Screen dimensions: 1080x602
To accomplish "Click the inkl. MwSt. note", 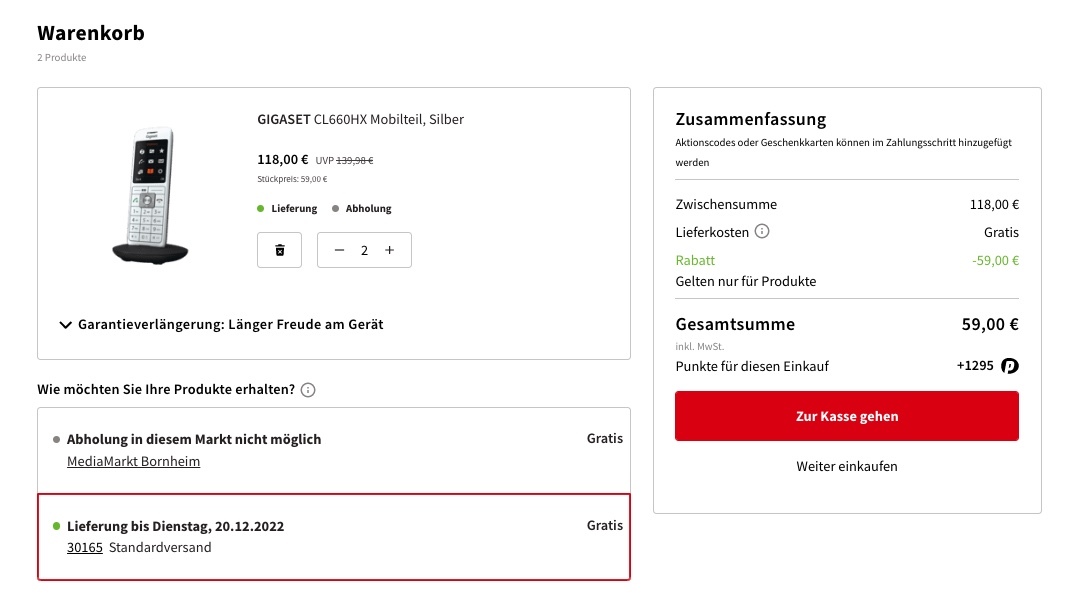I will (x=700, y=346).
